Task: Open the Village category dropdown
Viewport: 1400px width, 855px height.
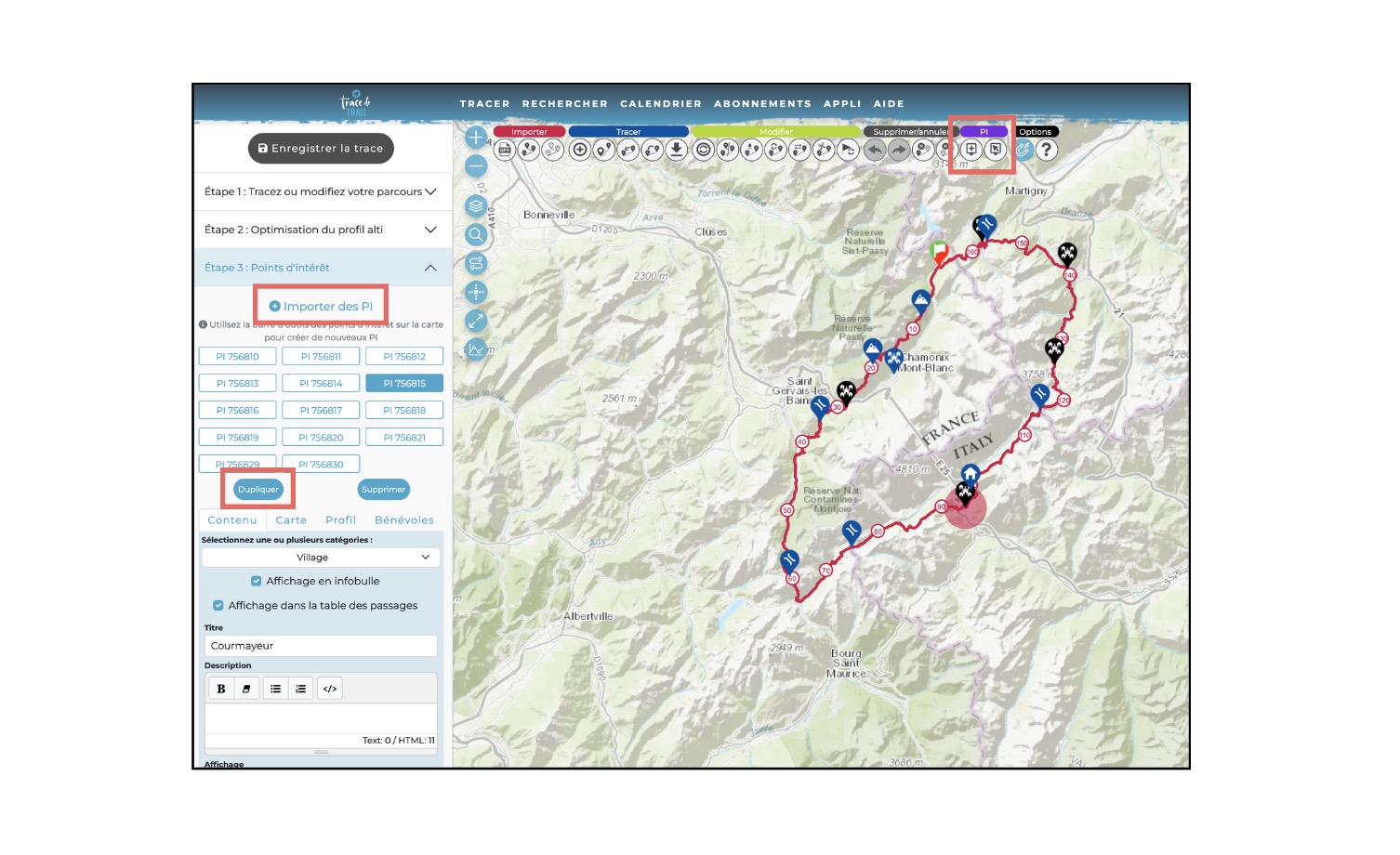Action: click(x=321, y=558)
